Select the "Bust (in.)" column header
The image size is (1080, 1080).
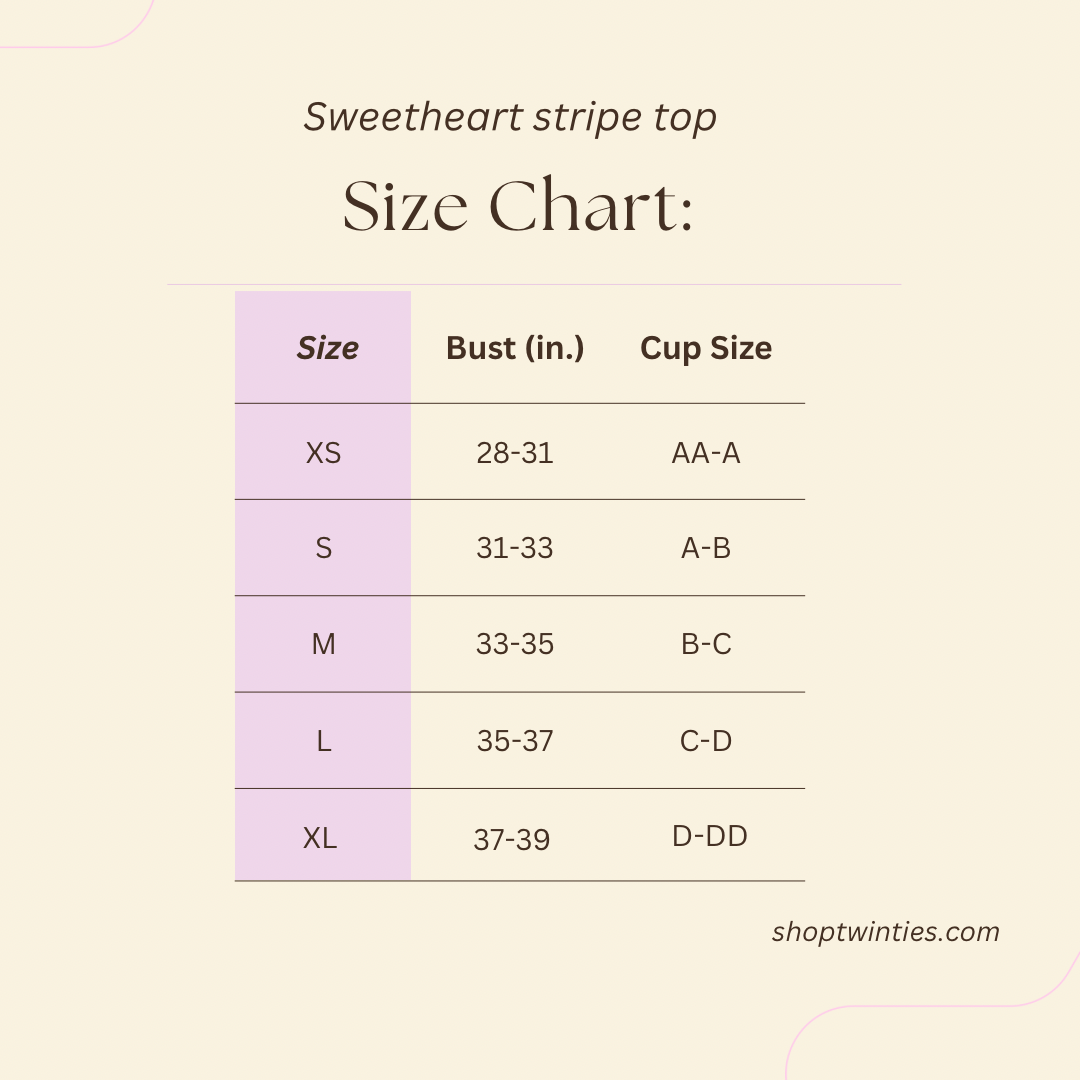click(515, 348)
